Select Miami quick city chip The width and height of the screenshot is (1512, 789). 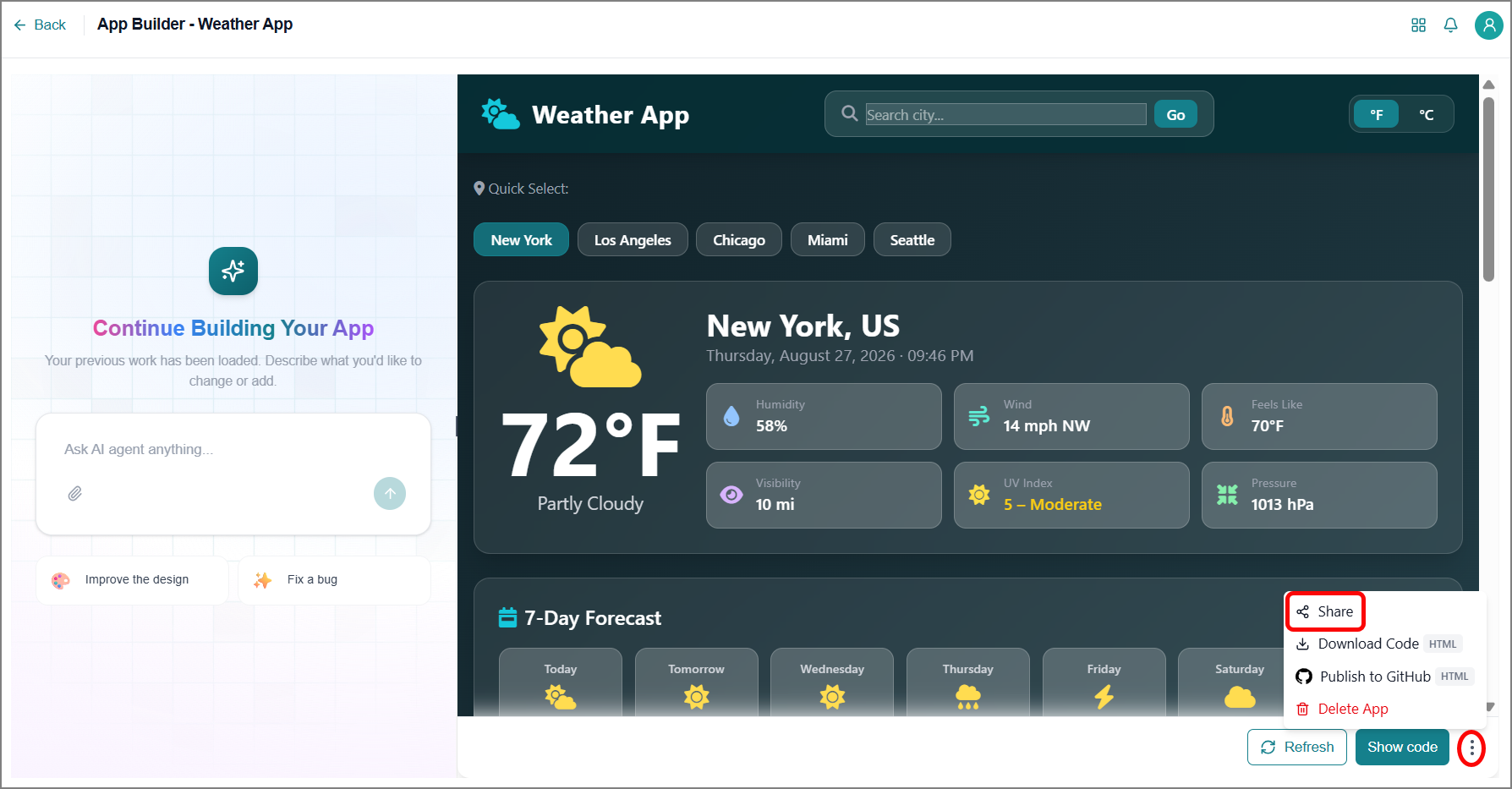point(828,240)
